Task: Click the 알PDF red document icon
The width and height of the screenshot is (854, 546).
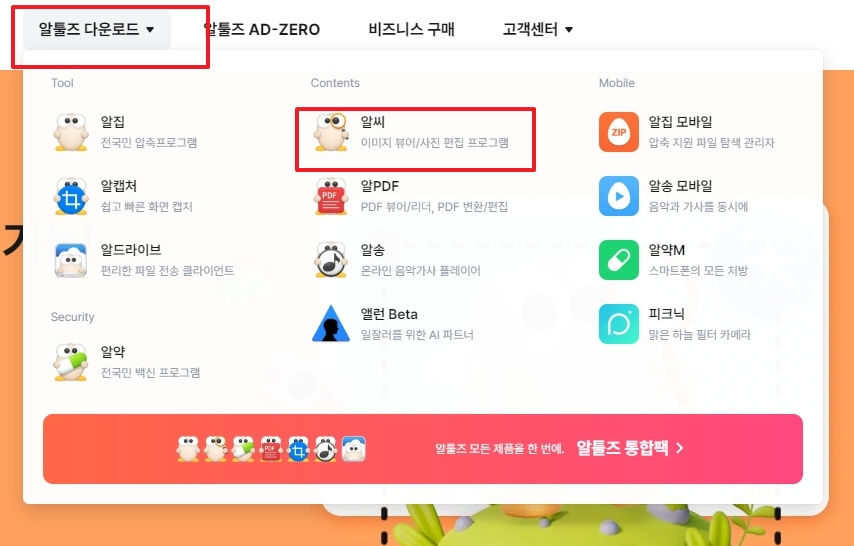Action: (x=331, y=196)
